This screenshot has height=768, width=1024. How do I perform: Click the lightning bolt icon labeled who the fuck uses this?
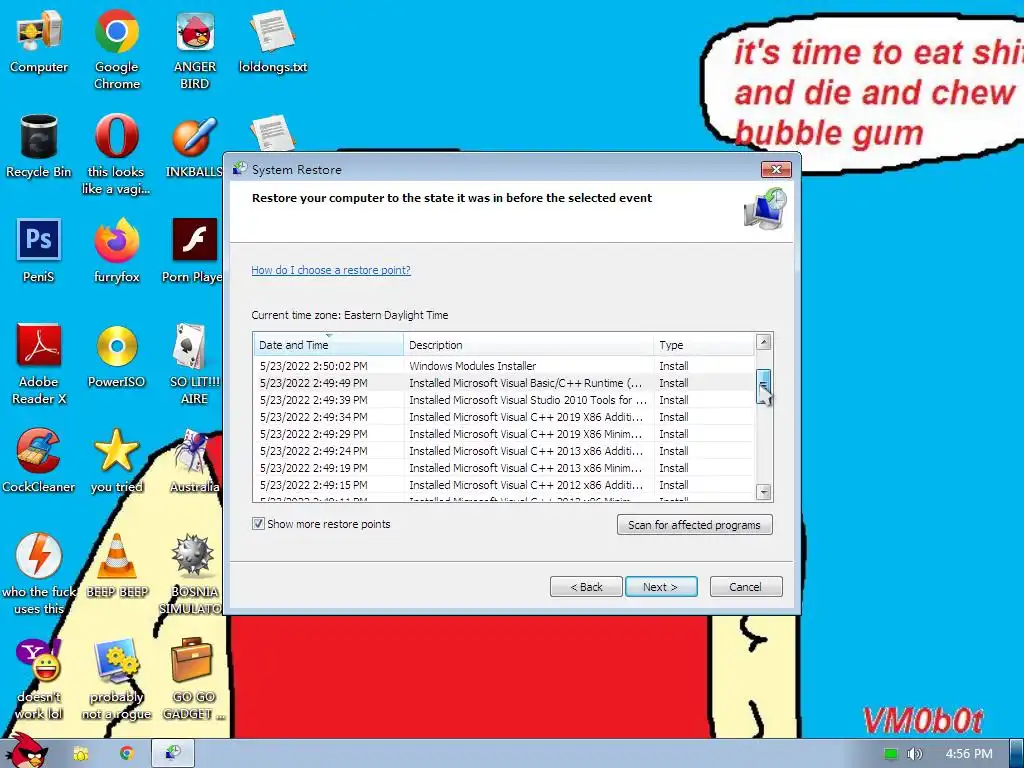click(39, 573)
